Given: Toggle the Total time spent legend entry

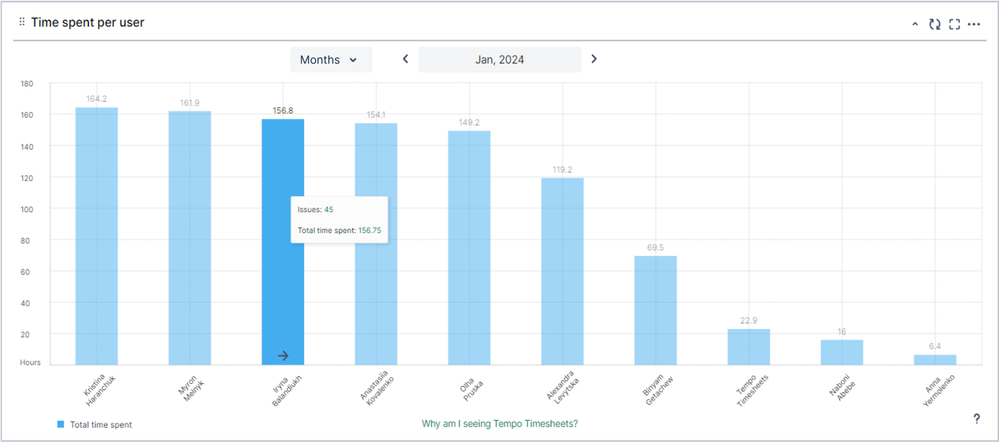Looking at the screenshot, I should click(x=94, y=424).
